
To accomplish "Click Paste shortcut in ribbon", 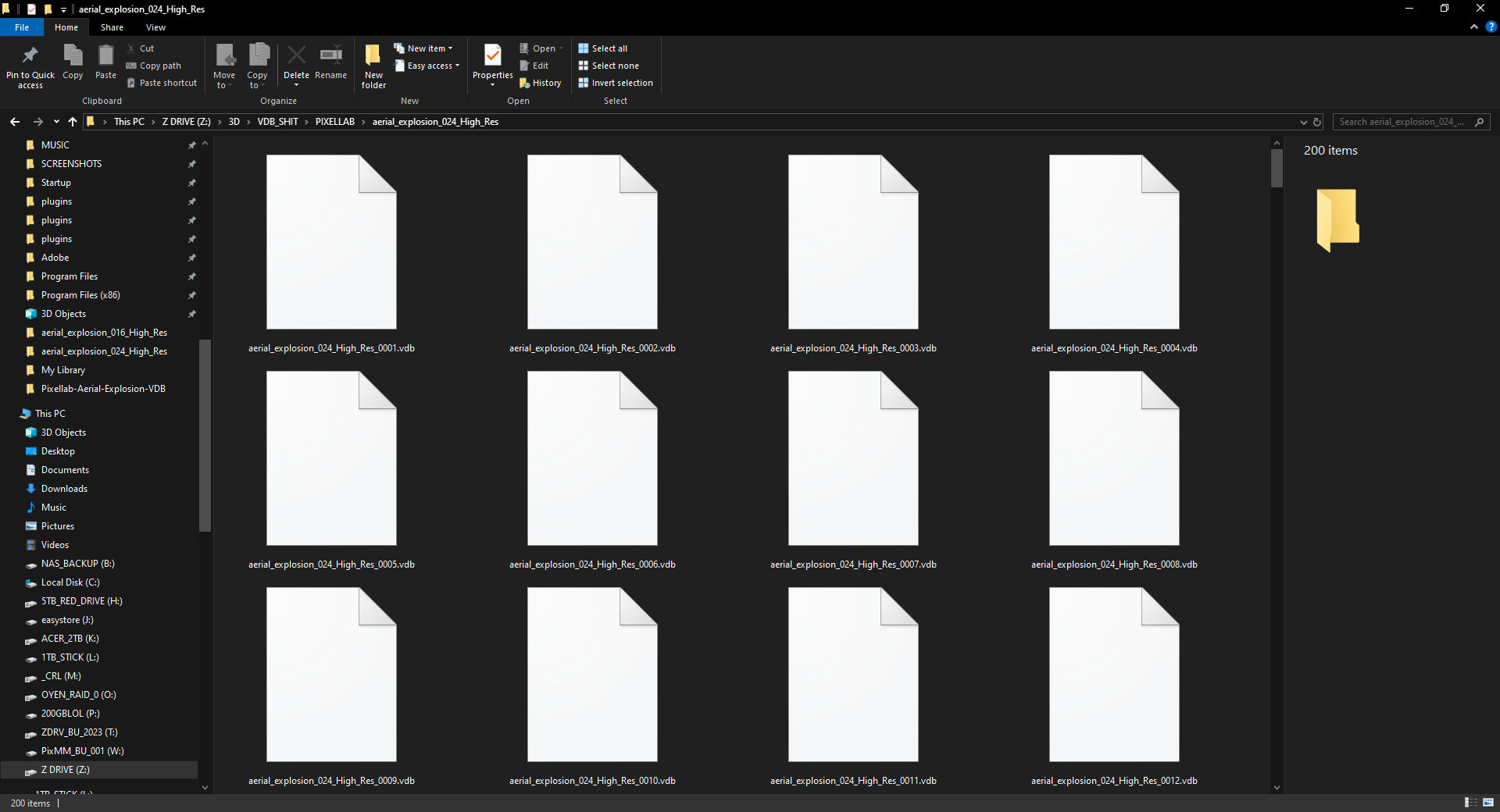I will coord(162,83).
